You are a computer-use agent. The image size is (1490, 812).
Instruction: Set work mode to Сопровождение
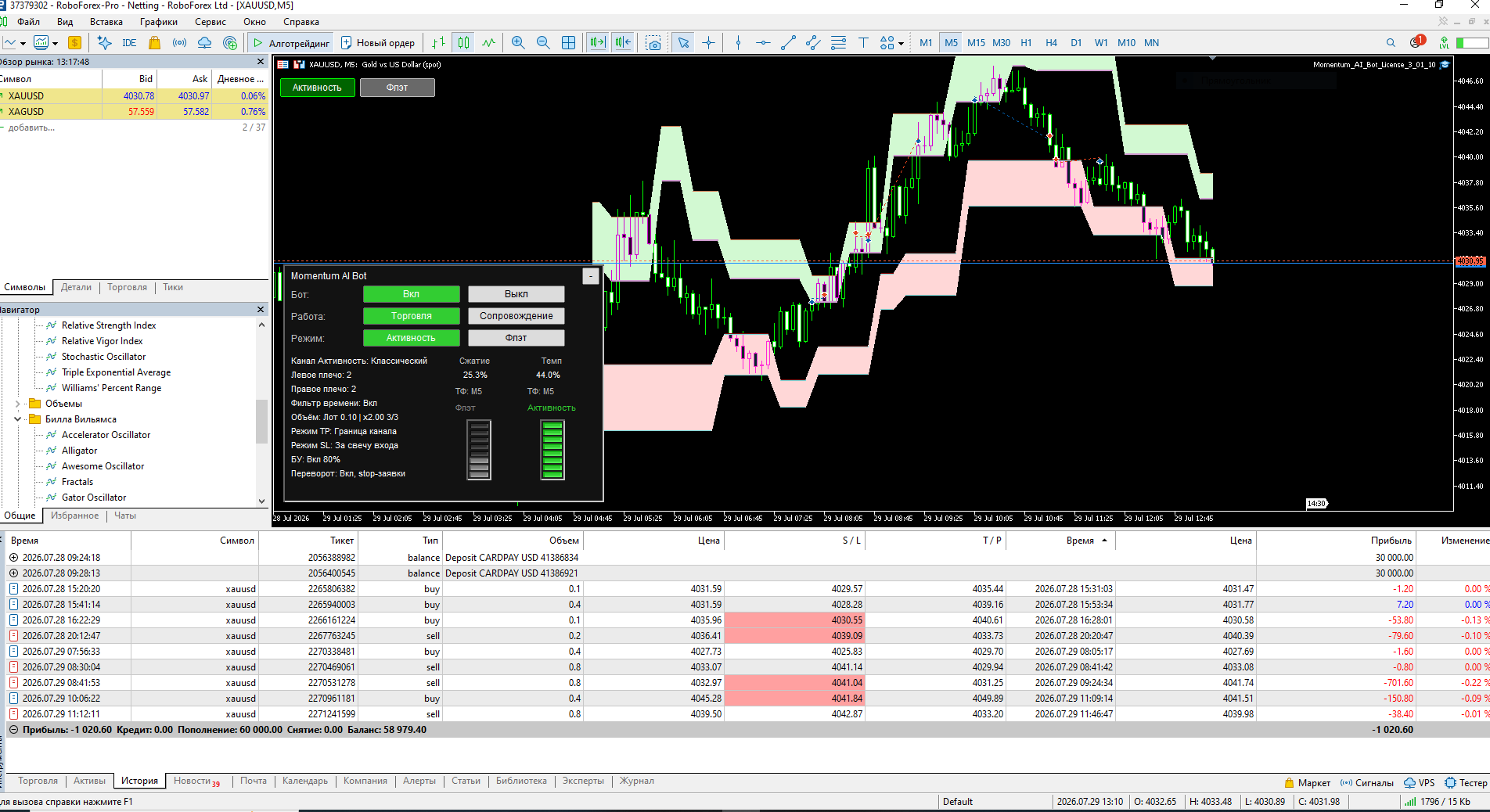[516, 316]
